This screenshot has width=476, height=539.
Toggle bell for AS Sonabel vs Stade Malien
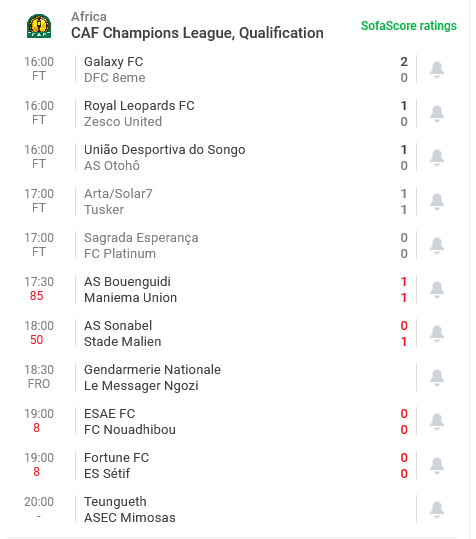point(437,333)
